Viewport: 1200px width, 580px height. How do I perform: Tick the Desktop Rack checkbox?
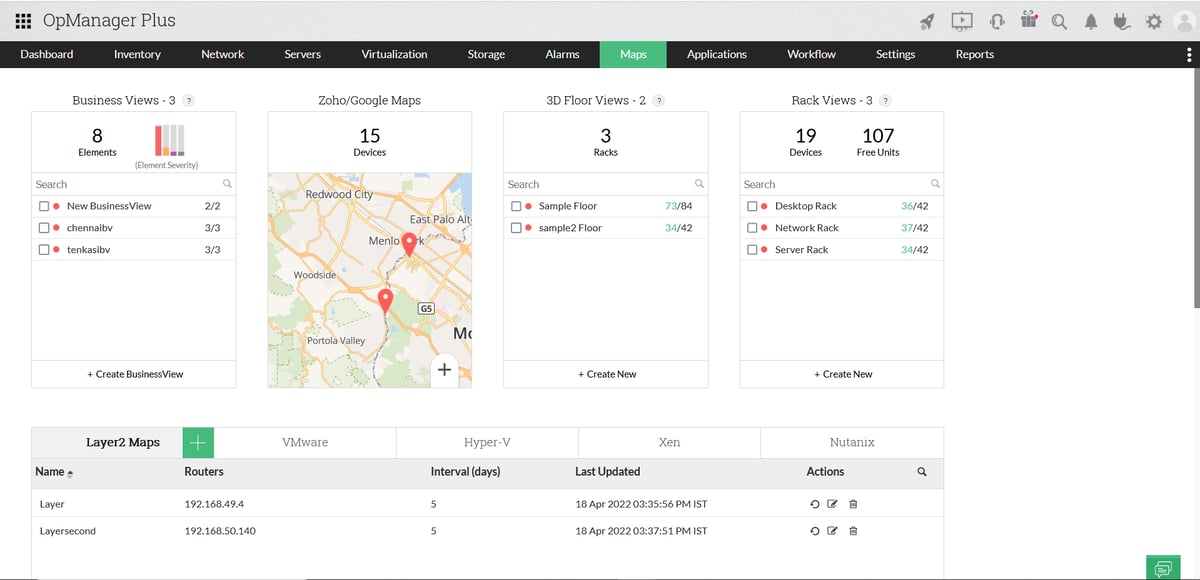[753, 205]
